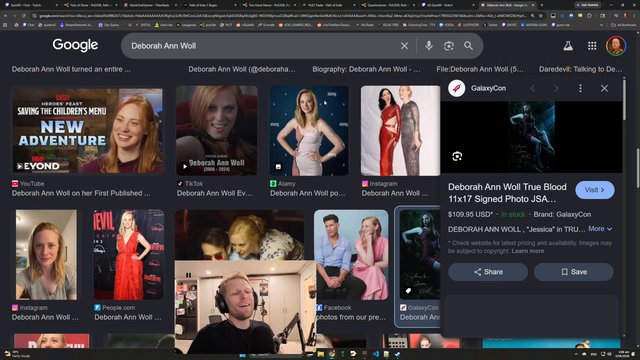This screenshot has width=640, height=360.
Task: Close the GalaxyCon image preview panel
Action: (604, 88)
